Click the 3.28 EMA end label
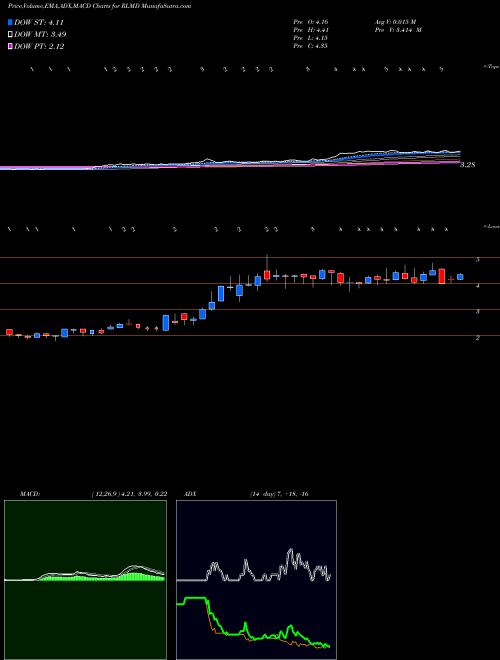Screen dimensions: 500x660 467,165
